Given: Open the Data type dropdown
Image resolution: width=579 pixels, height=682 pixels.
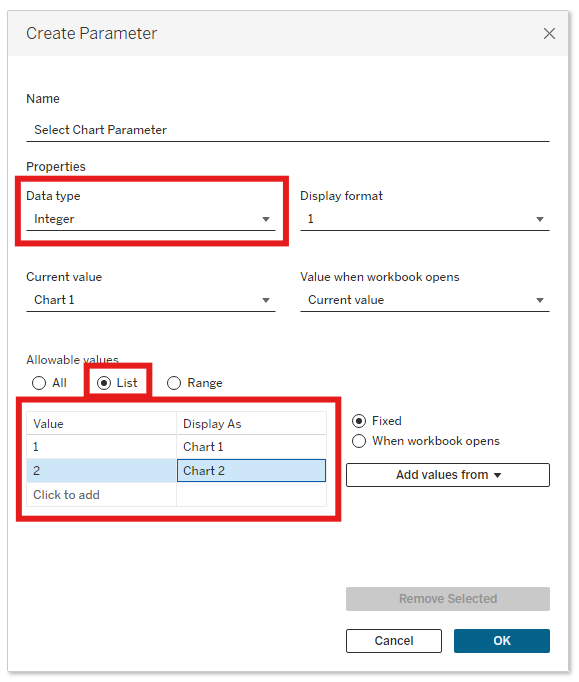Looking at the screenshot, I should click(x=151, y=219).
